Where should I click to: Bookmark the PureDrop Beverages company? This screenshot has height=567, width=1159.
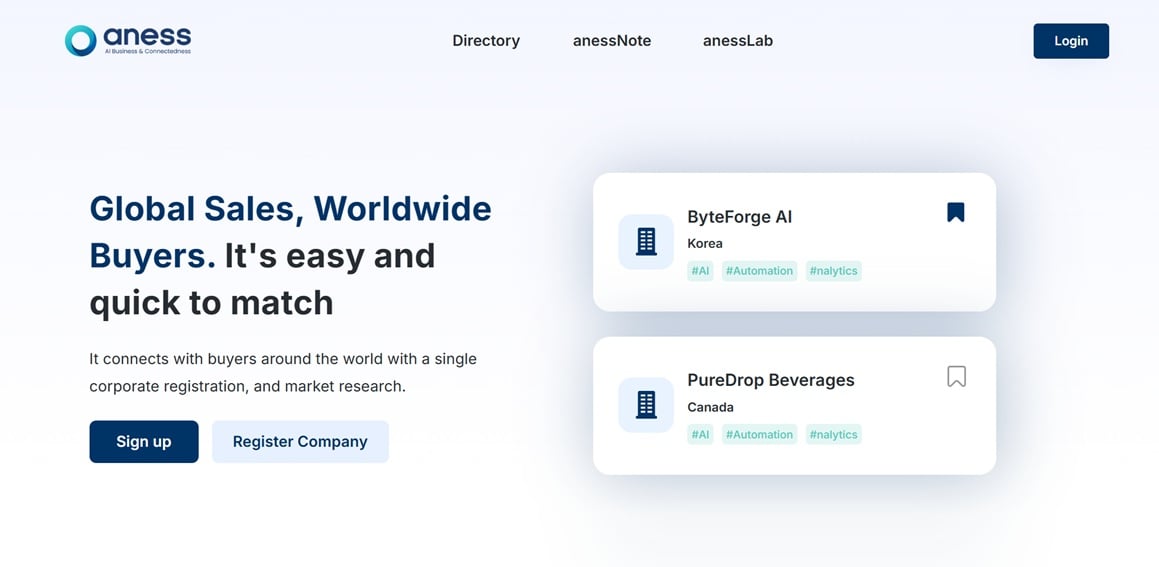[x=956, y=376]
